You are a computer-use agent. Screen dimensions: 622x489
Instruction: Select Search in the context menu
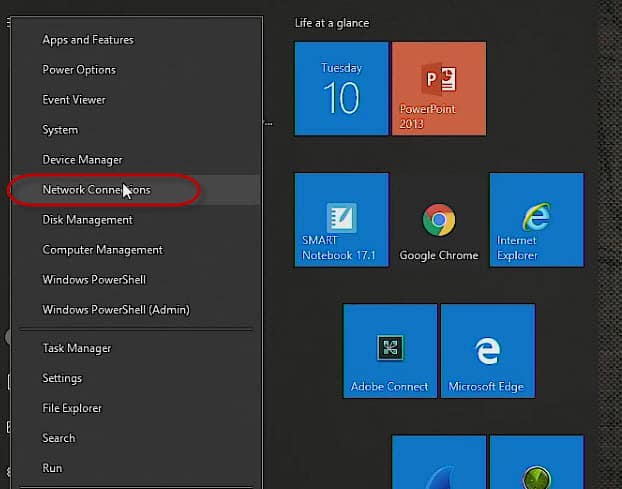tap(136, 438)
